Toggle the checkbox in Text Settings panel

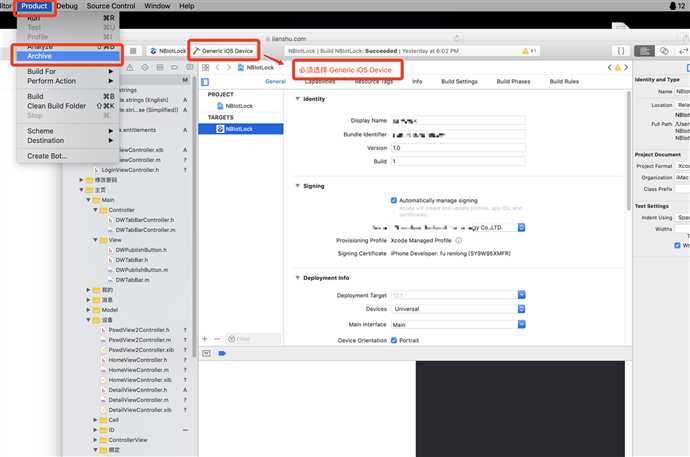tap(677, 245)
